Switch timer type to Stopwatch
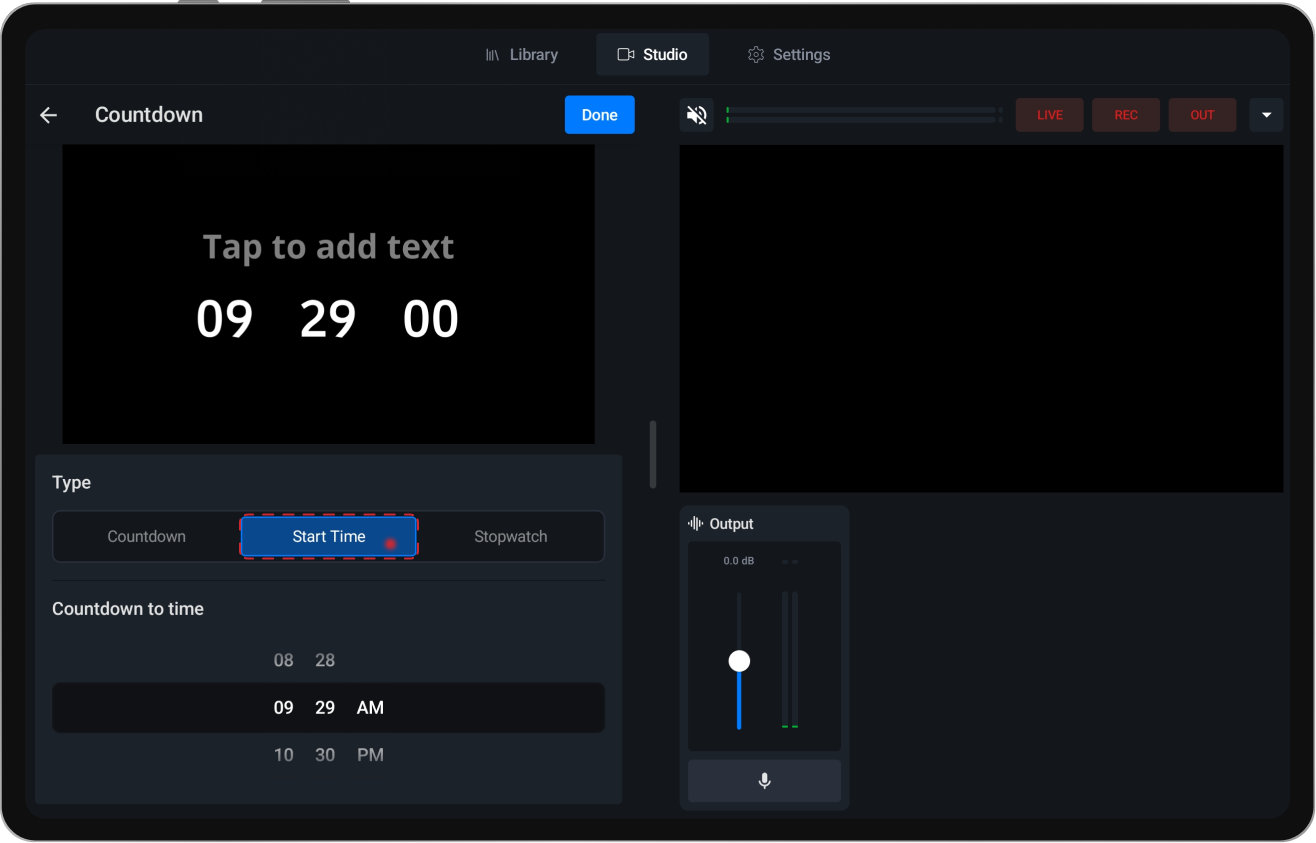This screenshot has height=843, width=1316. pyautogui.click(x=510, y=536)
